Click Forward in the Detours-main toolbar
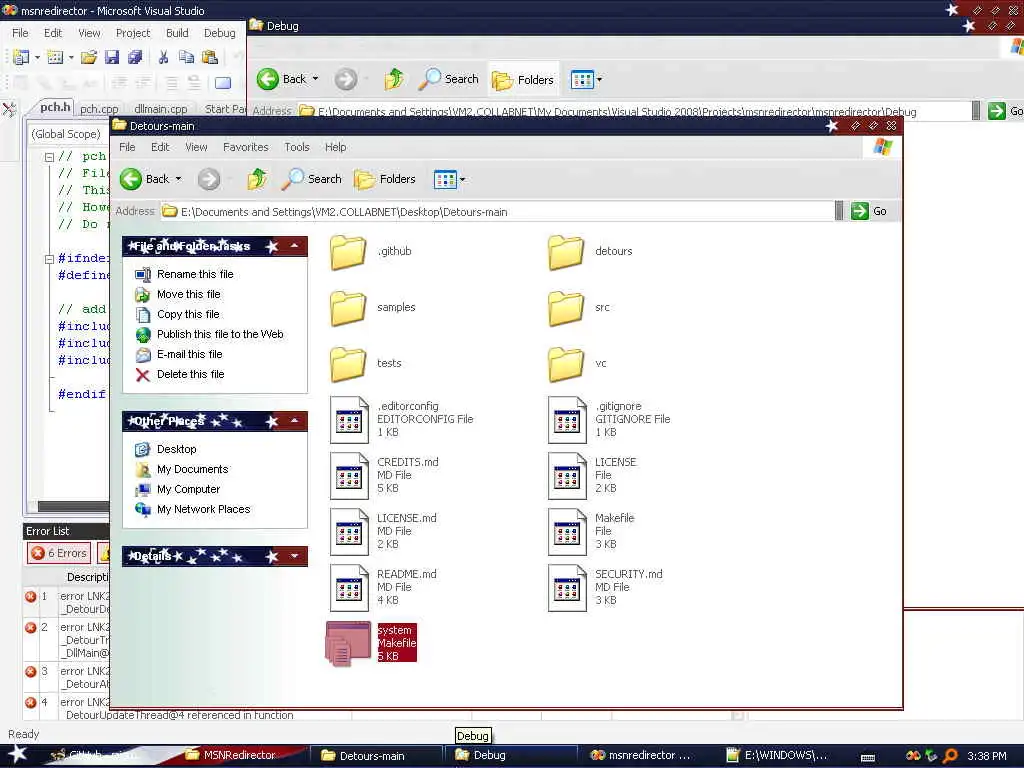The image size is (1024, 768). click(209, 179)
